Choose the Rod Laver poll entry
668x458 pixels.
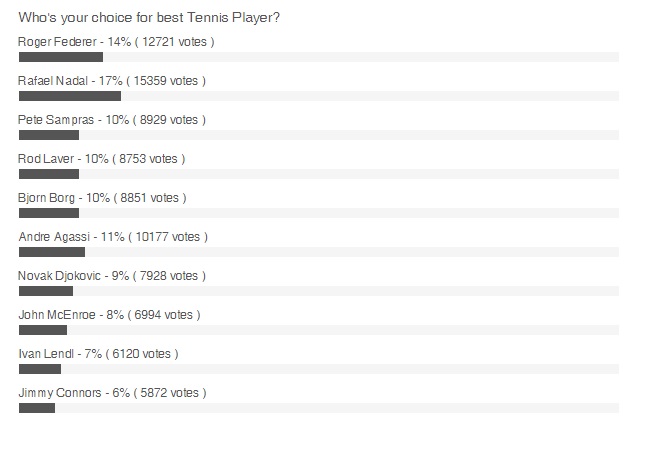tap(102, 159)
